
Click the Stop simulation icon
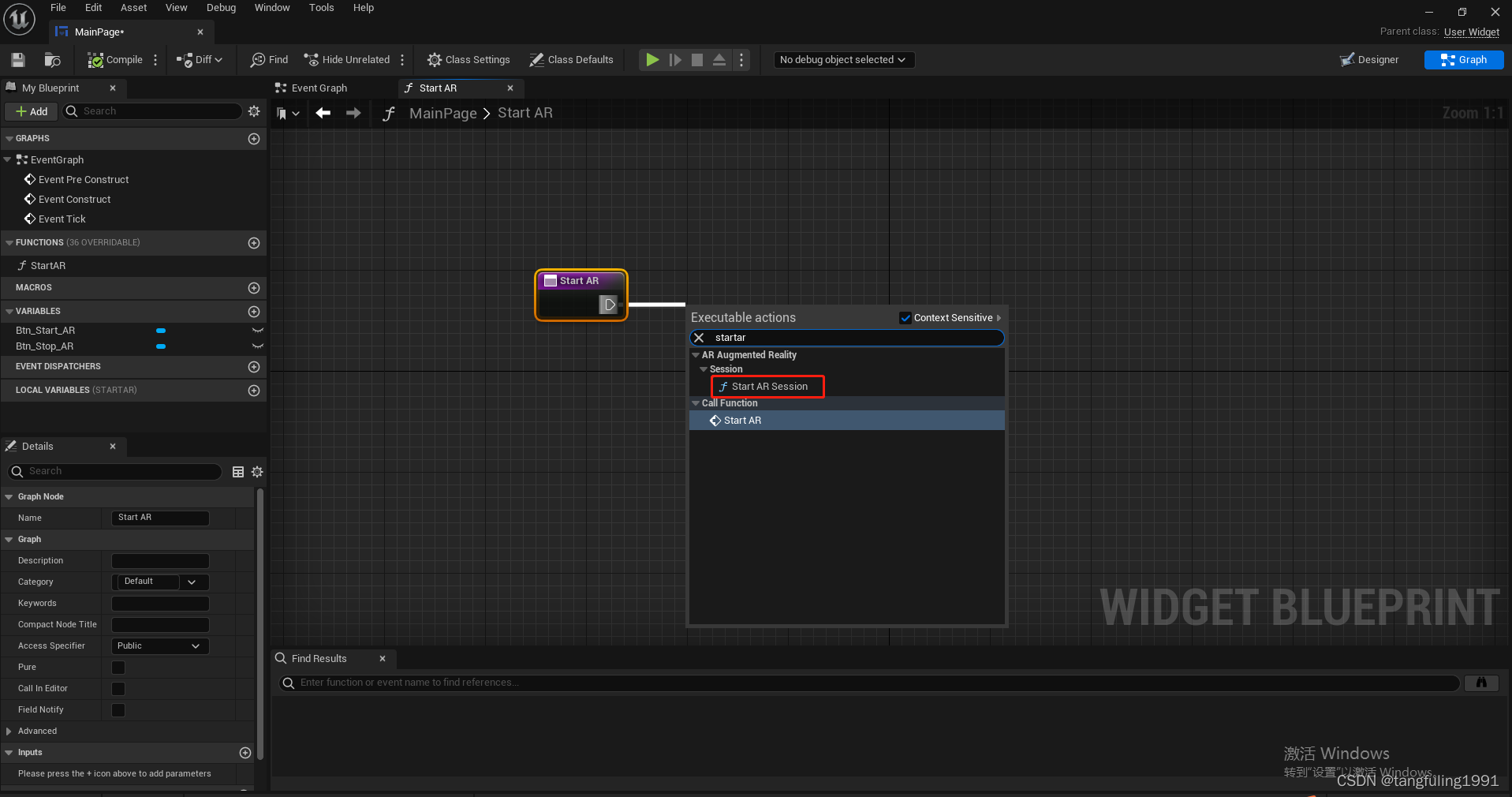[x=697, y=60]
